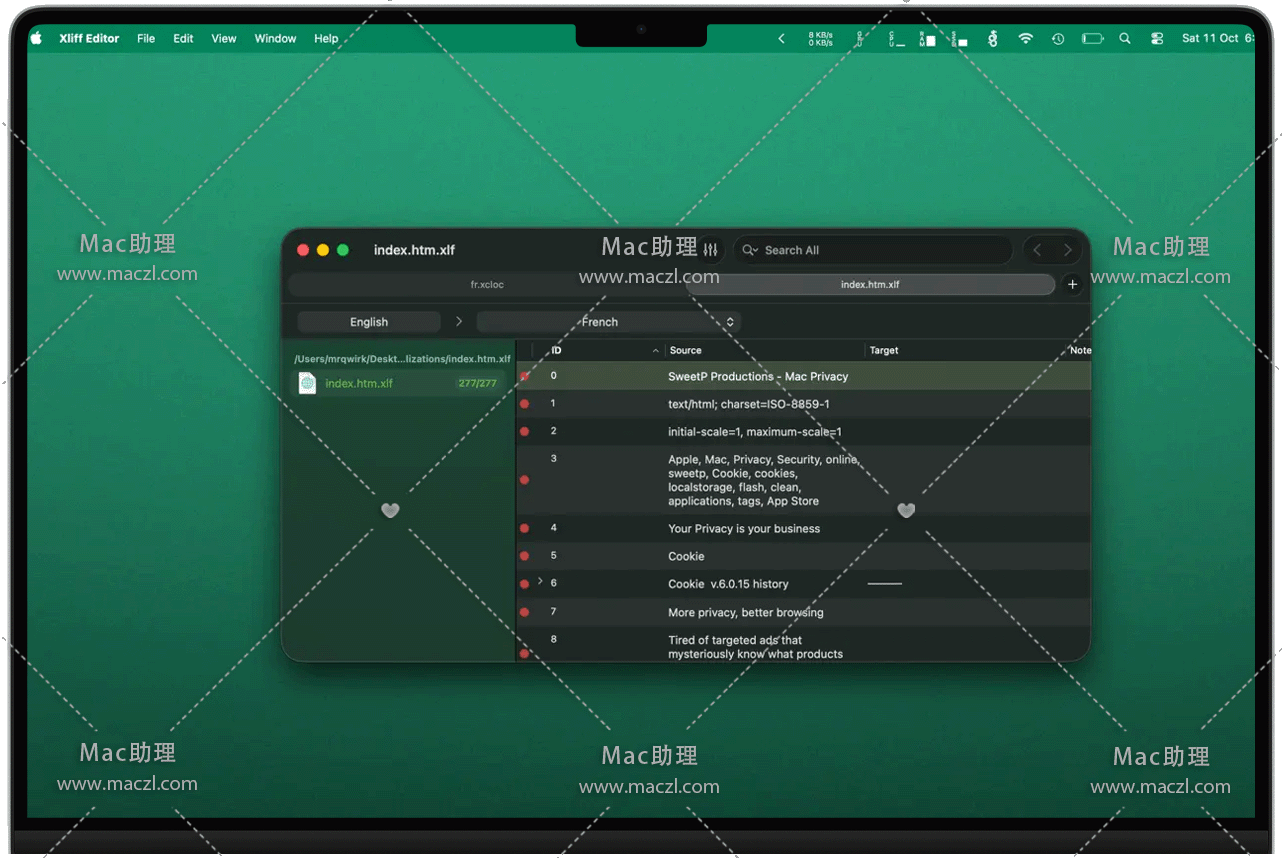Open the File menu
Image resolution: width=1282 pixels, height=858 pixels.
(146, 38)
